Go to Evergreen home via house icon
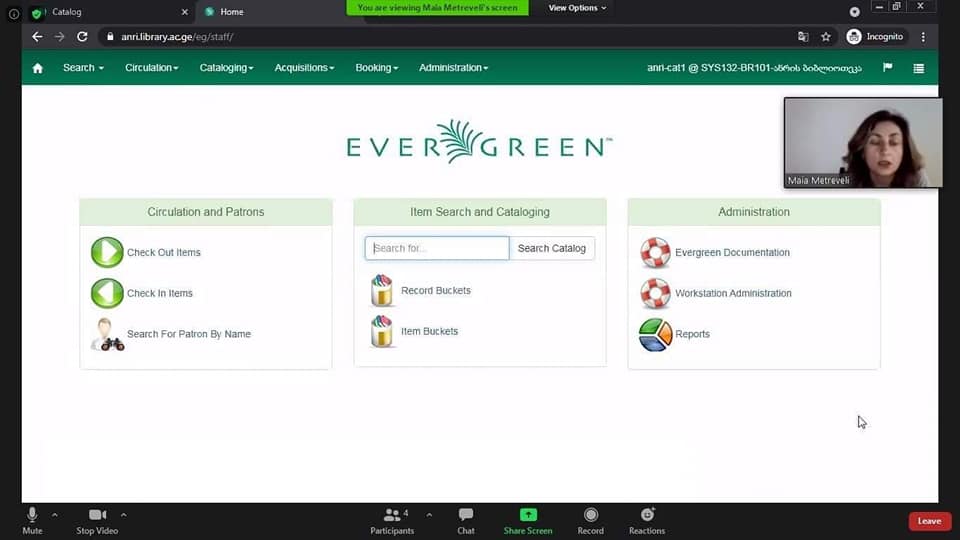960x540 pixels. (x=37, y=68)
